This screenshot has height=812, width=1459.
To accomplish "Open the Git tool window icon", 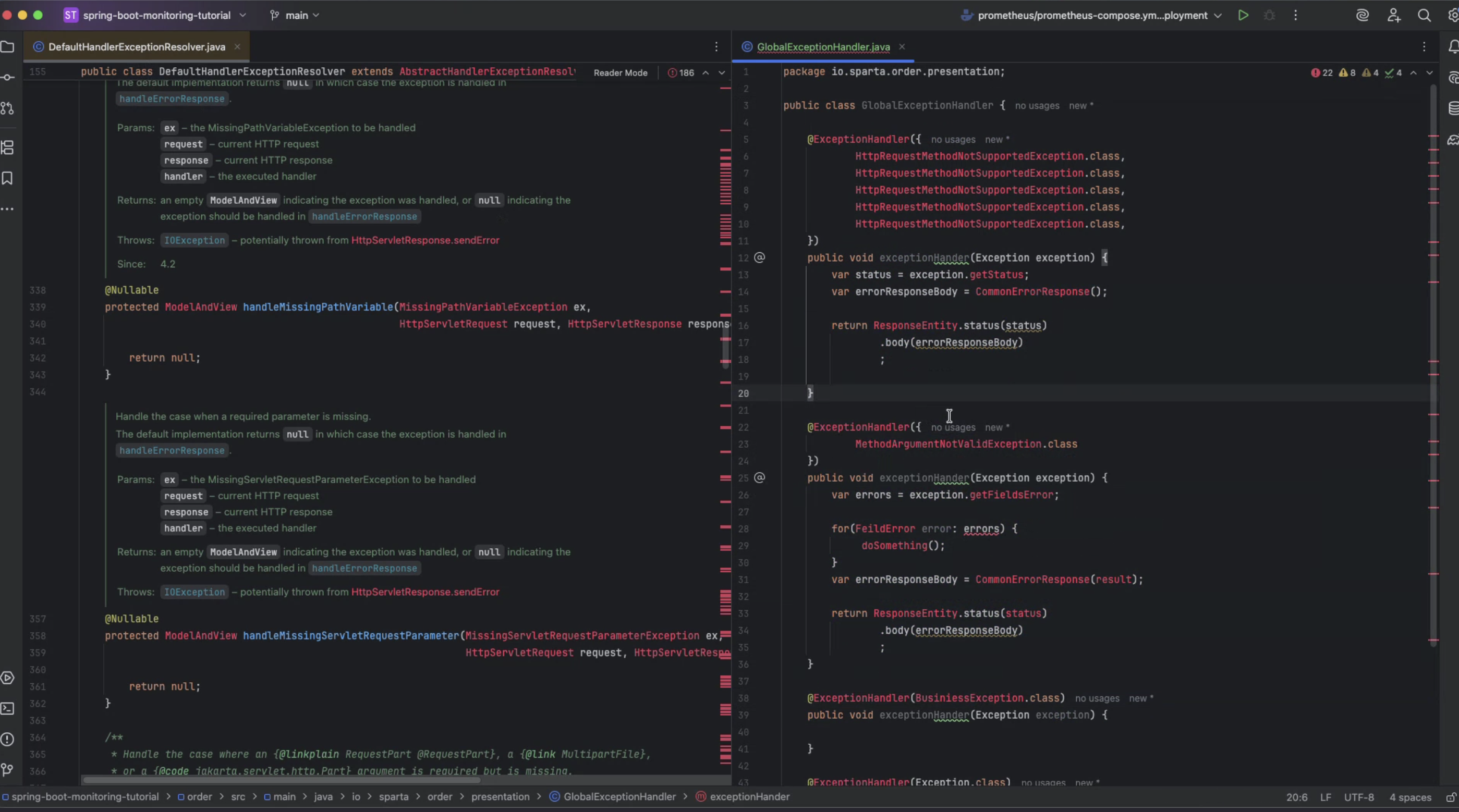I will point(7,770).
